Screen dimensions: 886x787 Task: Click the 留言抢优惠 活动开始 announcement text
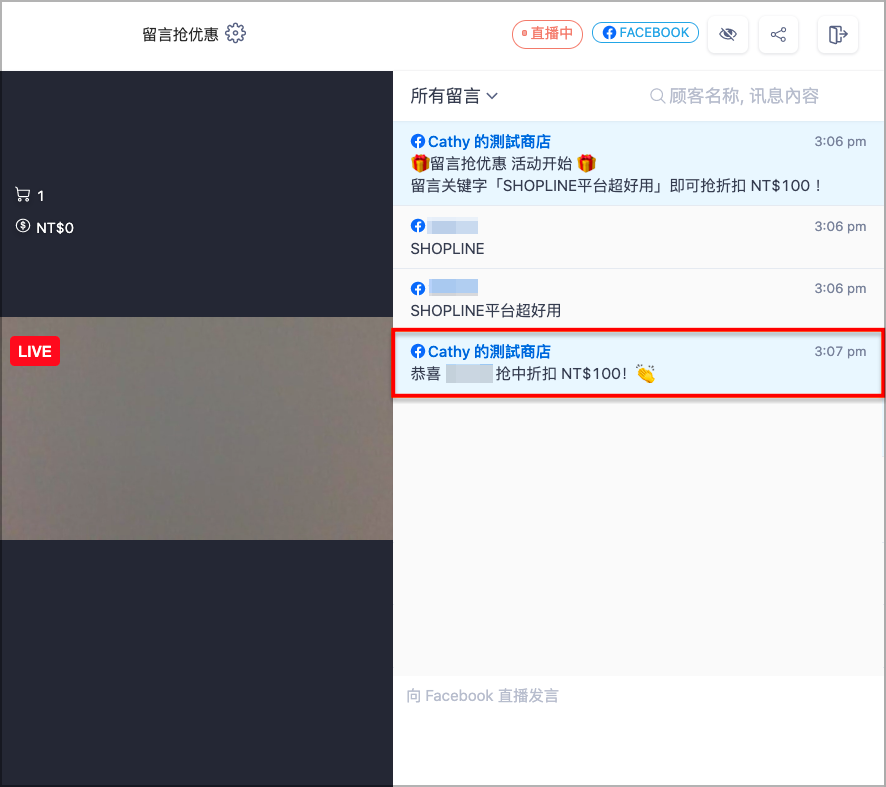click(x=503, y=164)
